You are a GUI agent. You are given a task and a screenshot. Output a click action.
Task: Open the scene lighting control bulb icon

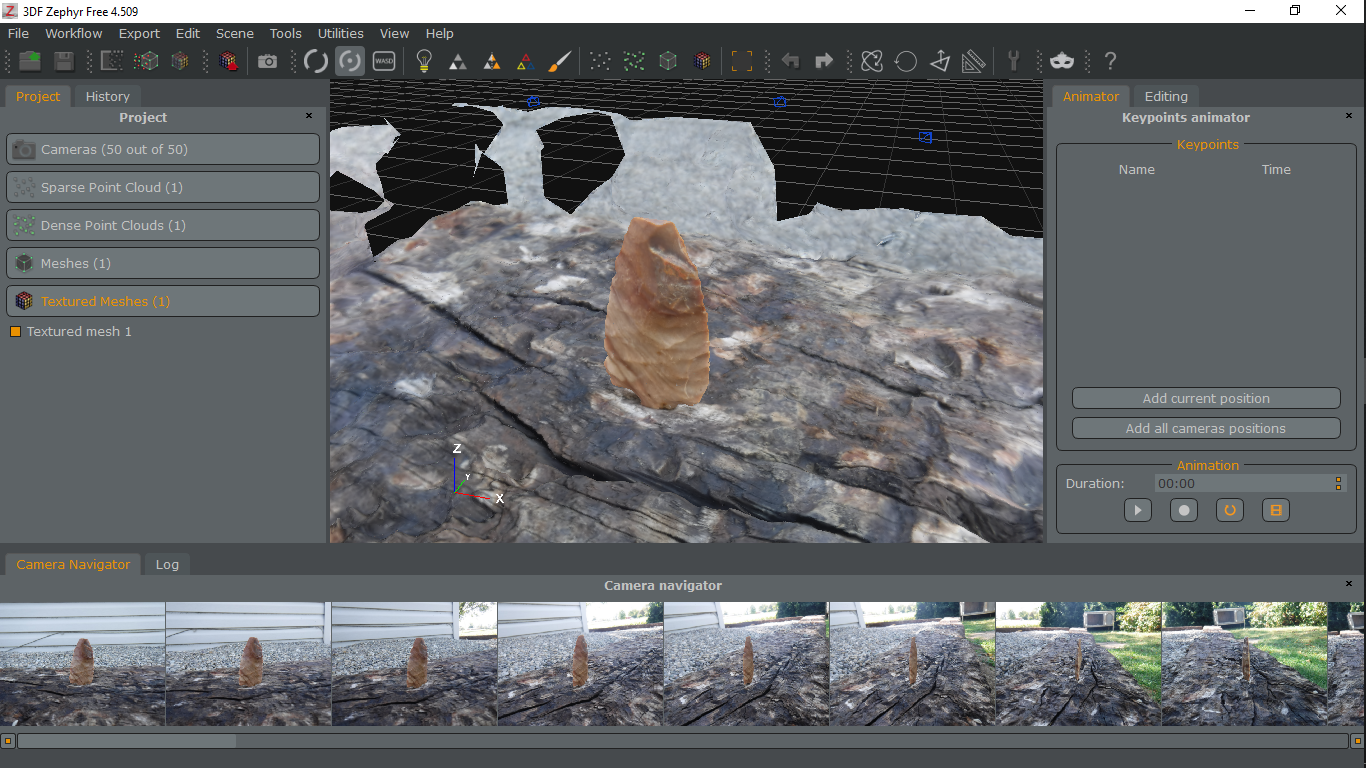point(423,61)
